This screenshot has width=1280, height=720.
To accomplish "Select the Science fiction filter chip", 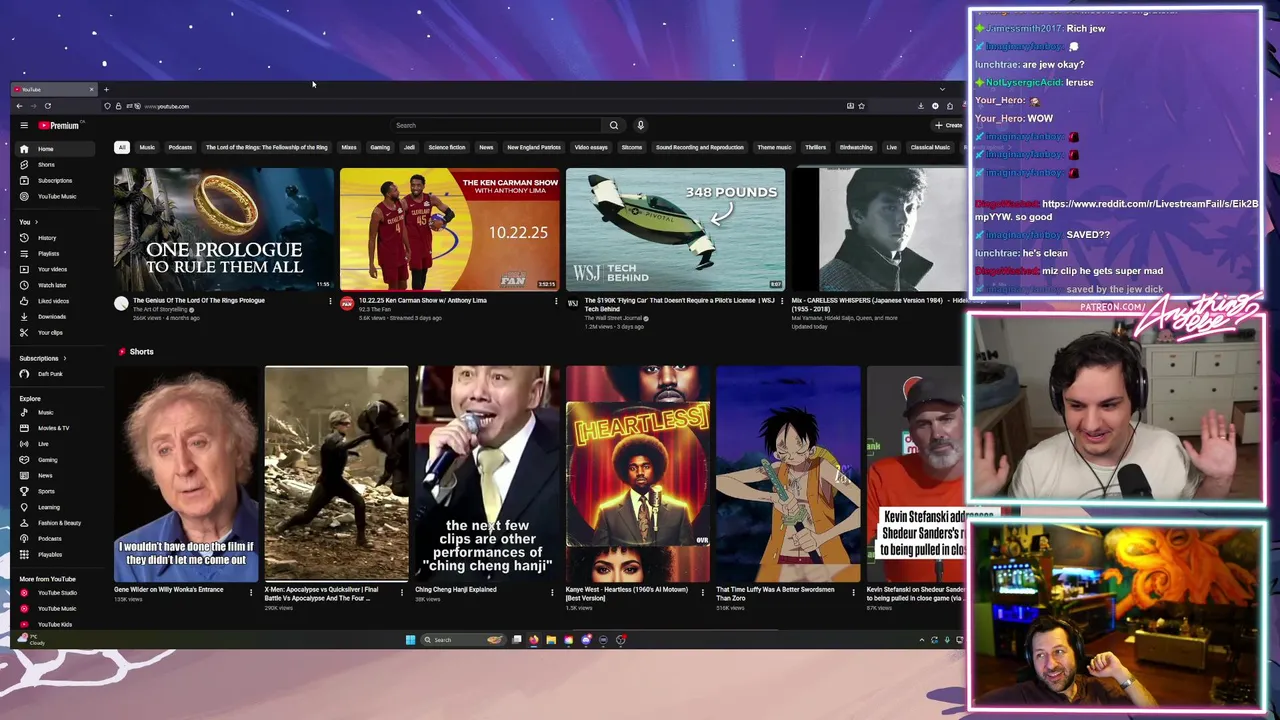I will (x=447, y=147).
